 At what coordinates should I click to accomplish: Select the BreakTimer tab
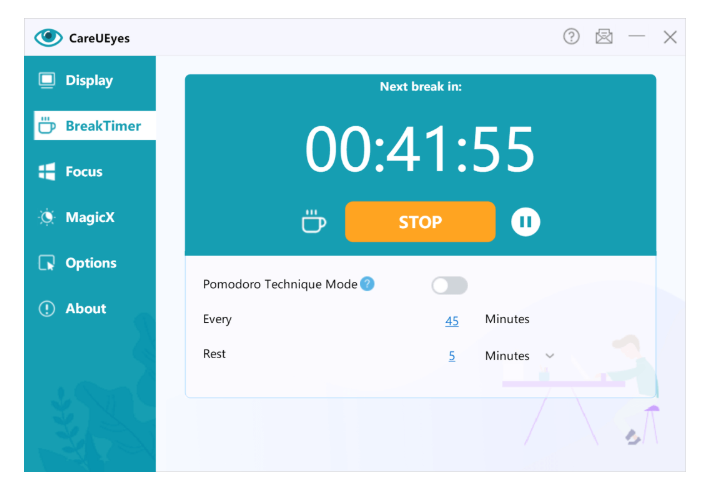point(95,126)
